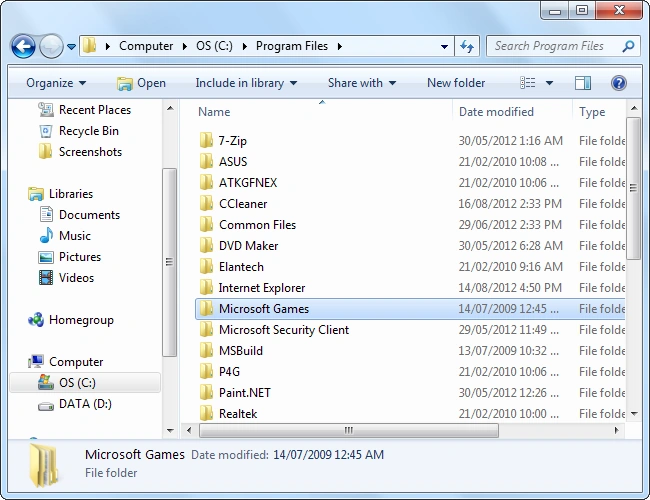Image resolution: width=650 pixels, height=500 pixels.
Task: Click the file list vertical scrollbar thumb
Action: coord(633,188)
